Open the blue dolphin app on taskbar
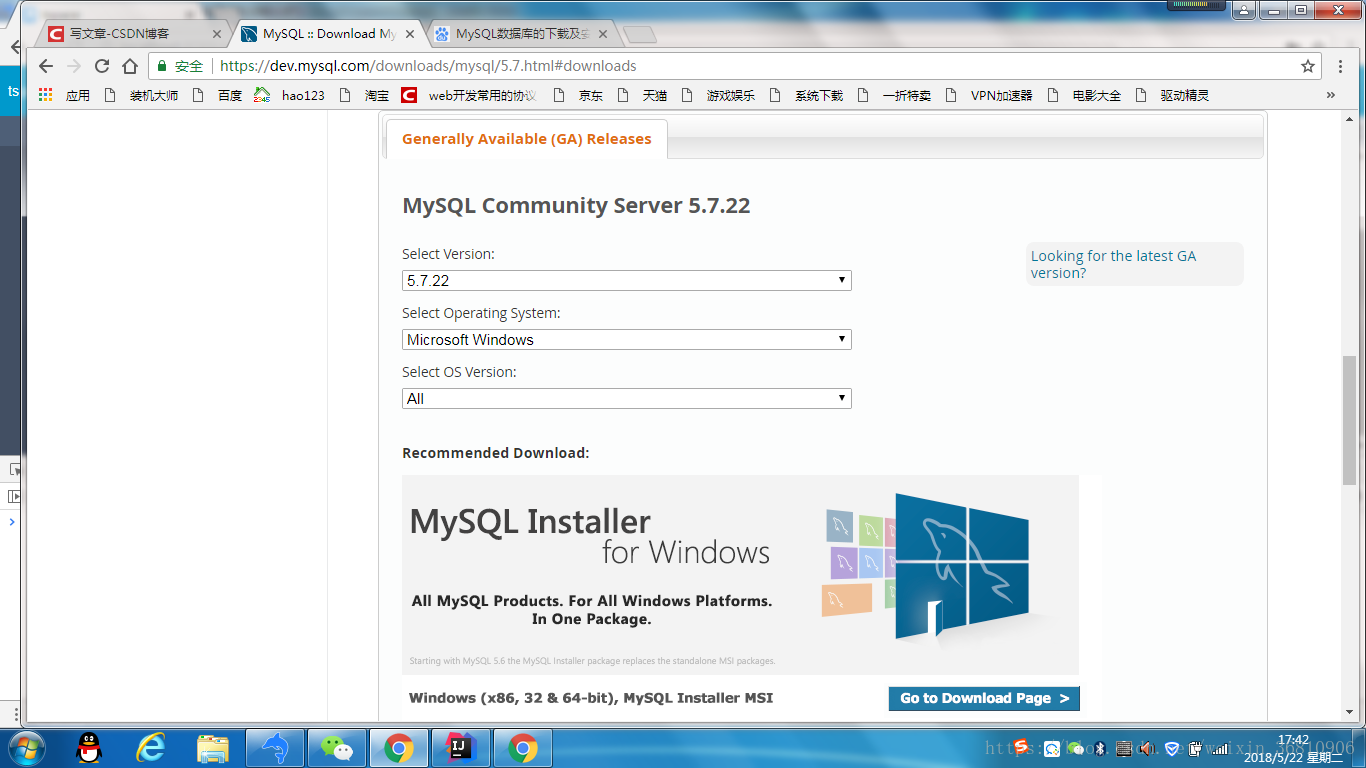The height and width of the screenshot is (768, 1366). (x=275, y=748)
